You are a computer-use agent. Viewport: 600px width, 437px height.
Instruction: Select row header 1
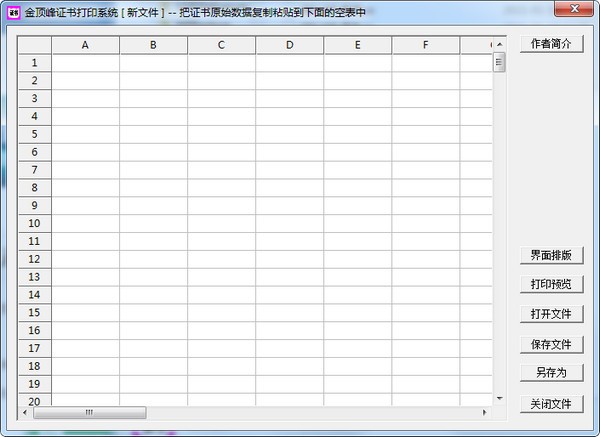pyautogui.click(x=35, y=63)
